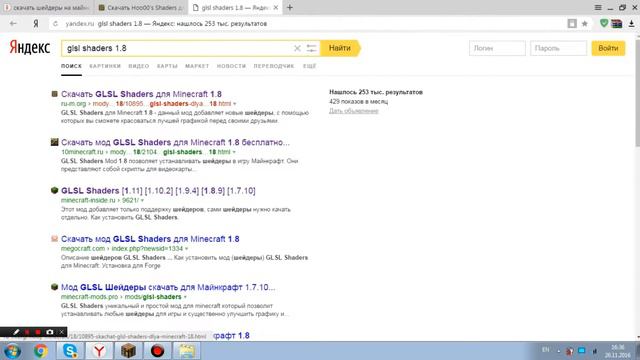The width and height of the screenshot is (640, 360).
Task: Open the File Explorer taskbar icon
Action: click(x=187, y=351)
